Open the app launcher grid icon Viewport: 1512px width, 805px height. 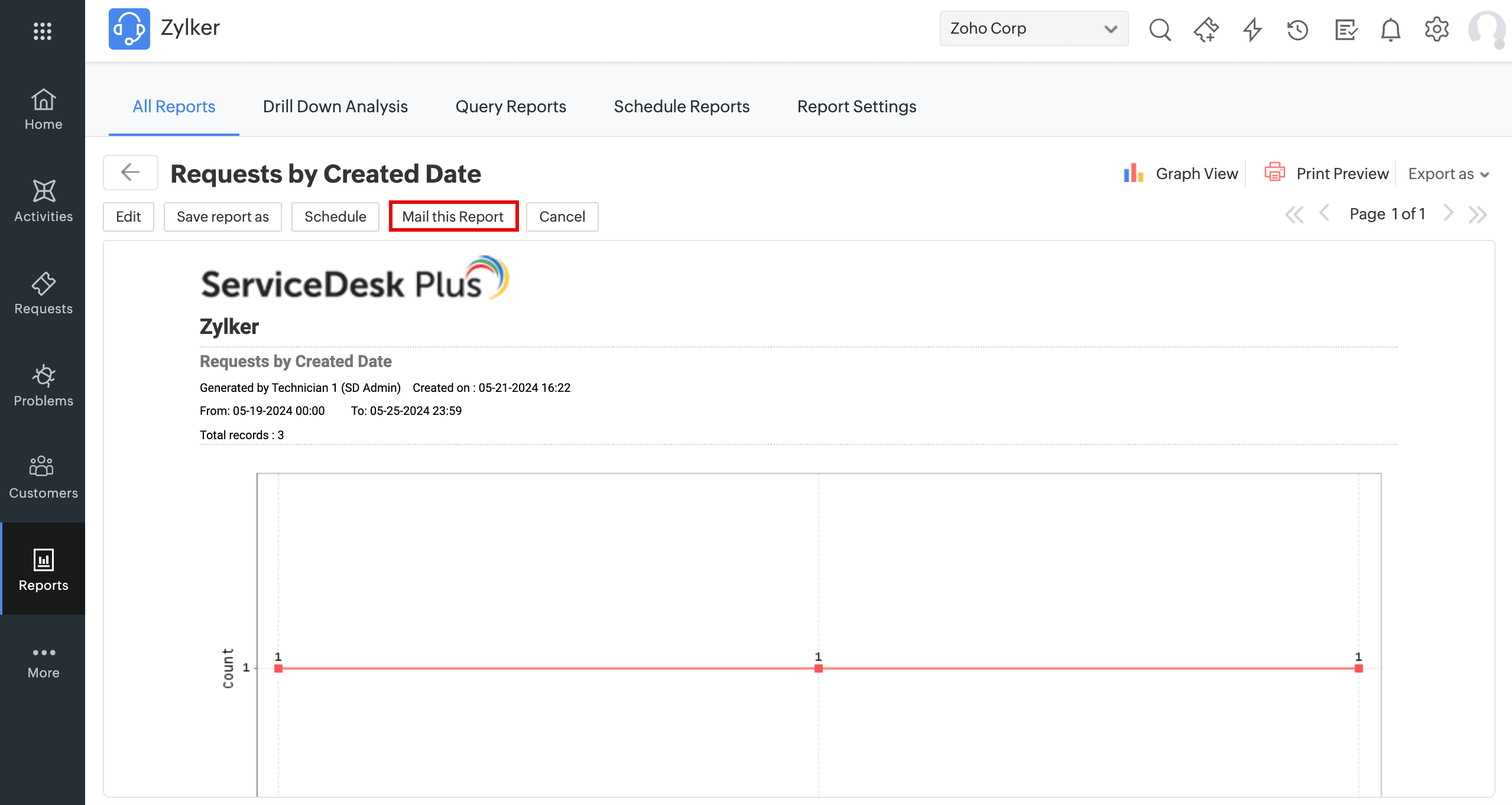point(43,31)
